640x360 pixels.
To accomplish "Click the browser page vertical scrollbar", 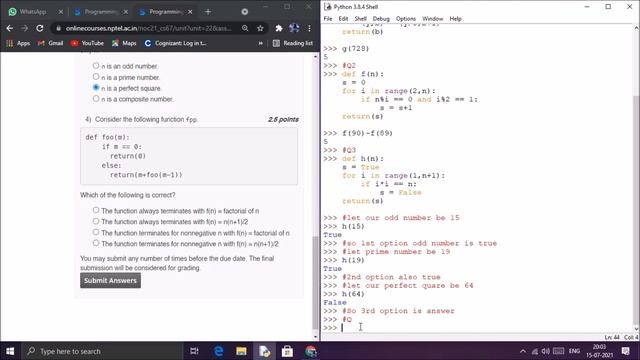I will [x=315, y=282].
